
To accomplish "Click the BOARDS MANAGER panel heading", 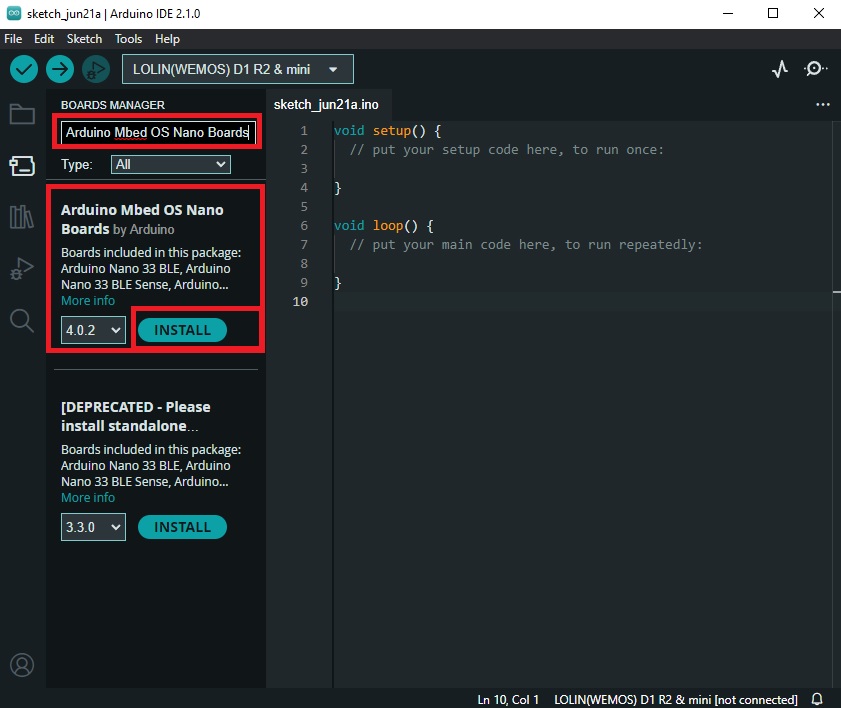I will [113, 105].
